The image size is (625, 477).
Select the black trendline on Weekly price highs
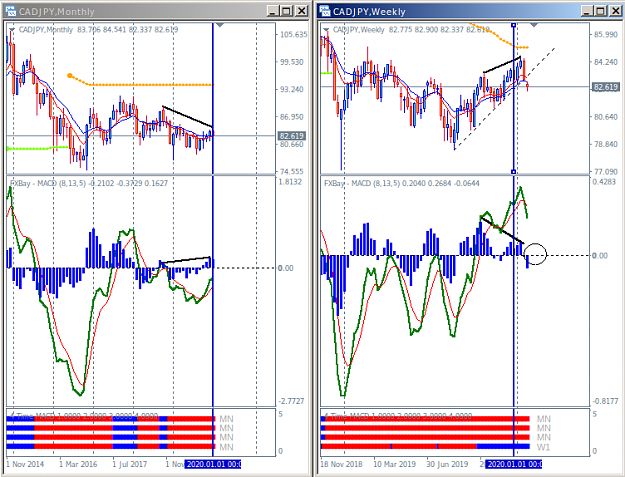(x=501, y=65)
